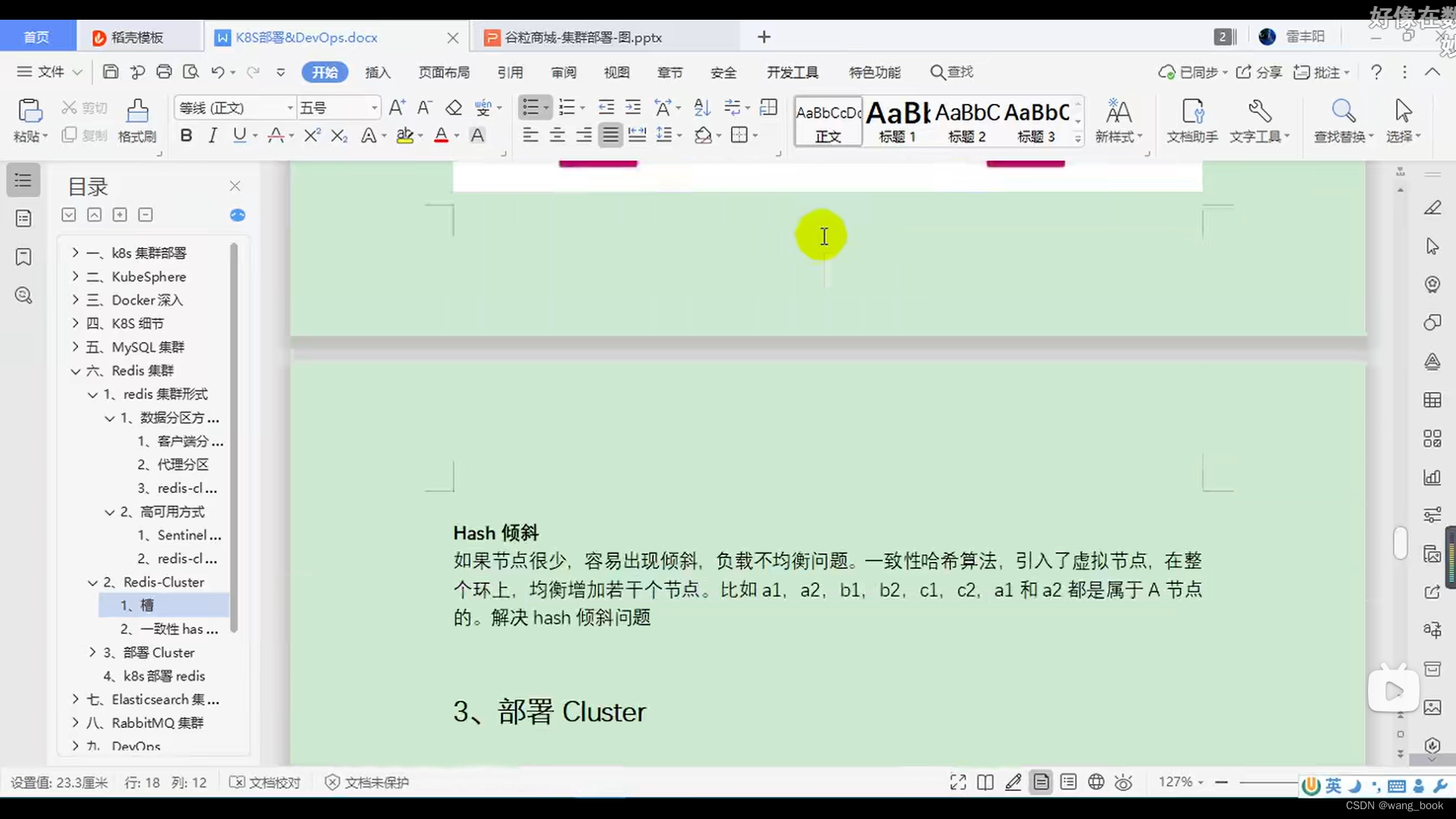
Task: Toggle fullscreen view icon in status bar
Action: click(958, 782)
